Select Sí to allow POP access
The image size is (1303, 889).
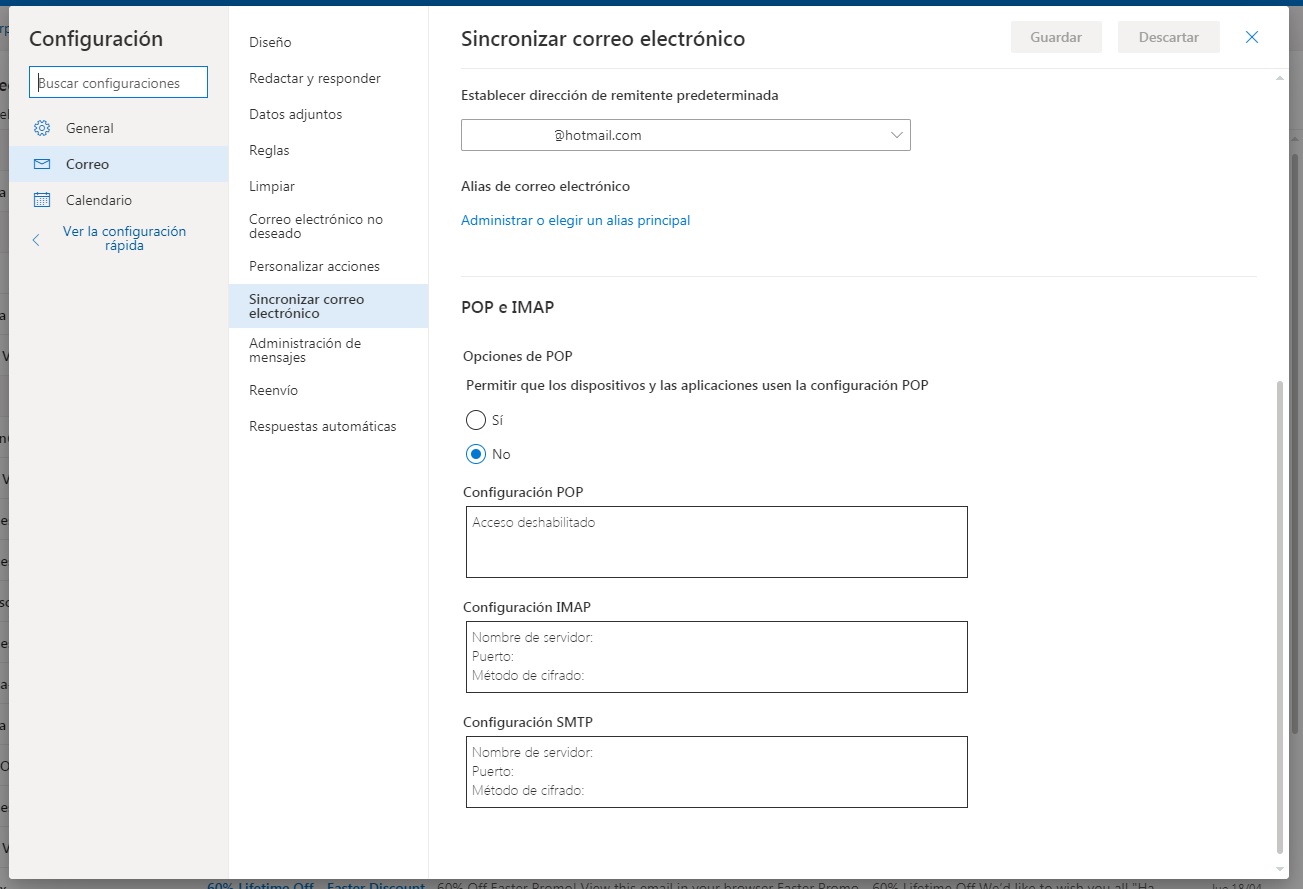476,420
